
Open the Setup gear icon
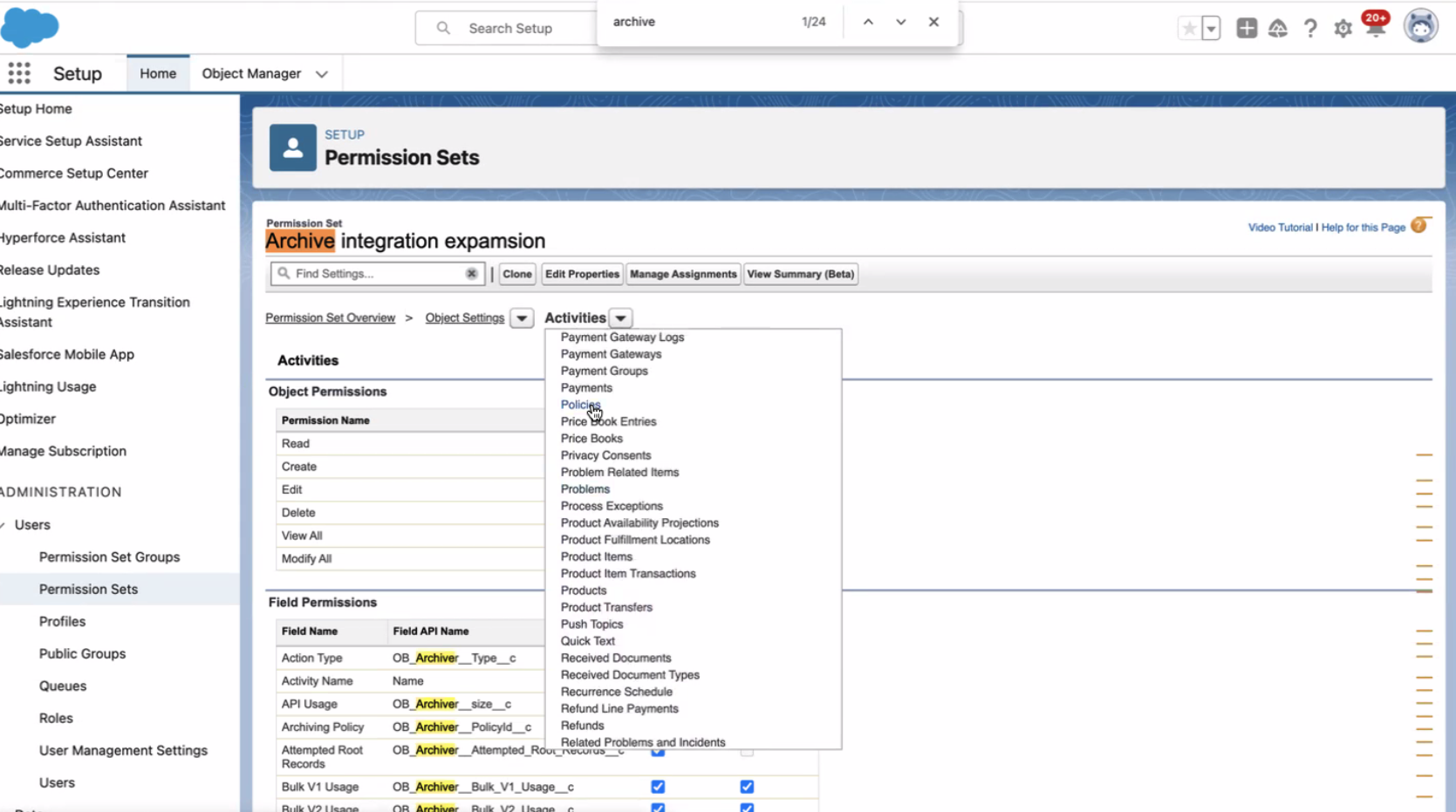click(x=1343, y=28)
